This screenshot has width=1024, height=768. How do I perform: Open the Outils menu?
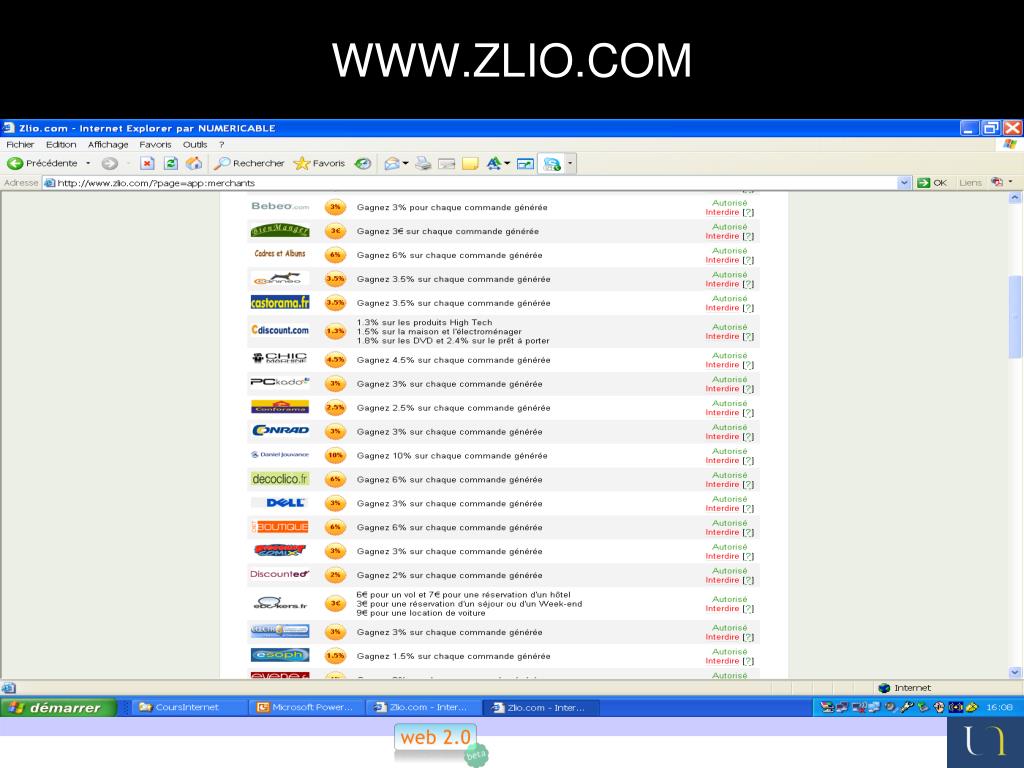point(195,144)
